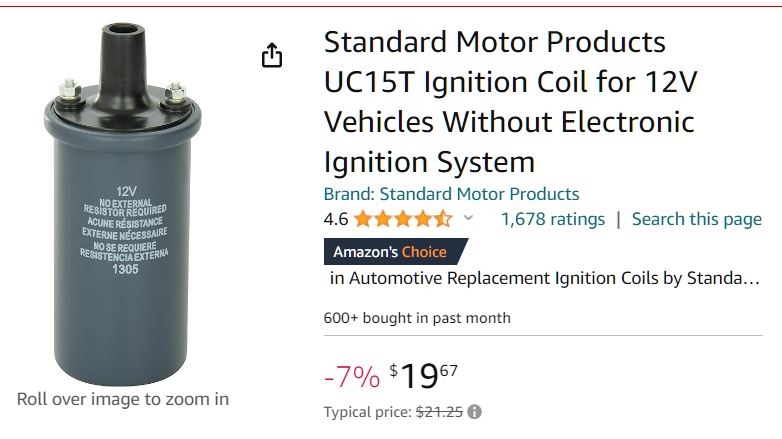Click the Search this page link
Screen dimensions: 782x439
tap(696, 219)
